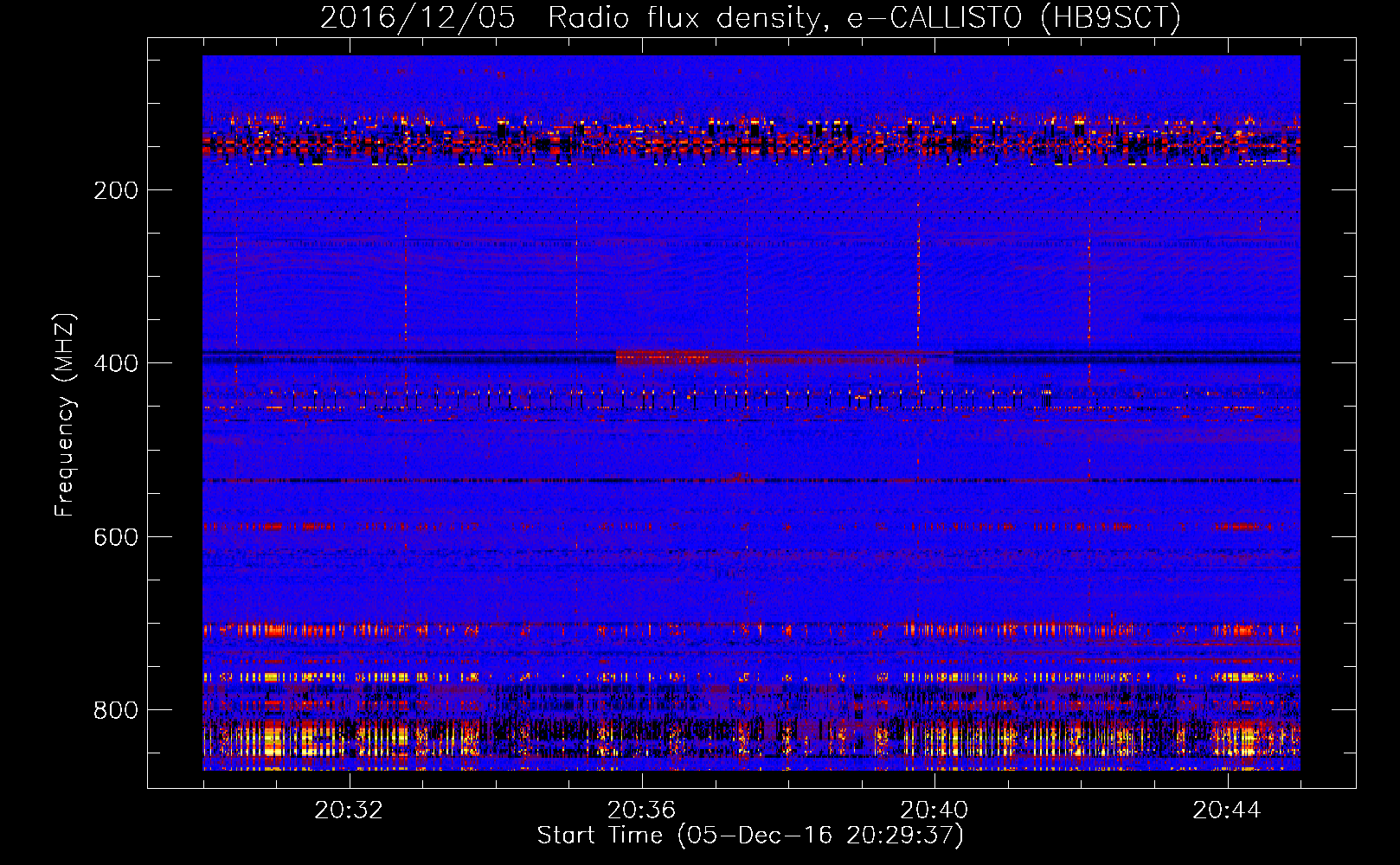The height and width of the screenshot is (865, 1400).
Task: Click the 20:40 time tick label
Action: [x=934, y=810]
